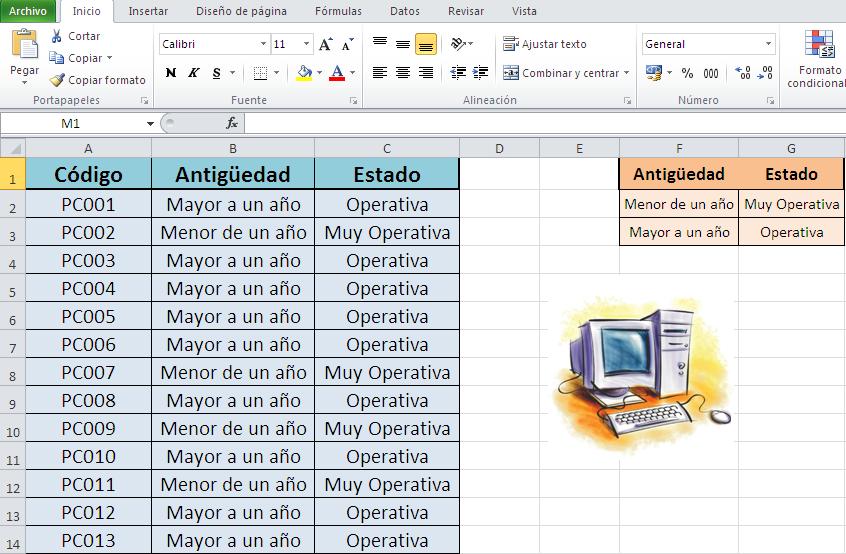Select Código header cell
Screen dimensions: 846x554
click(88, 174)
